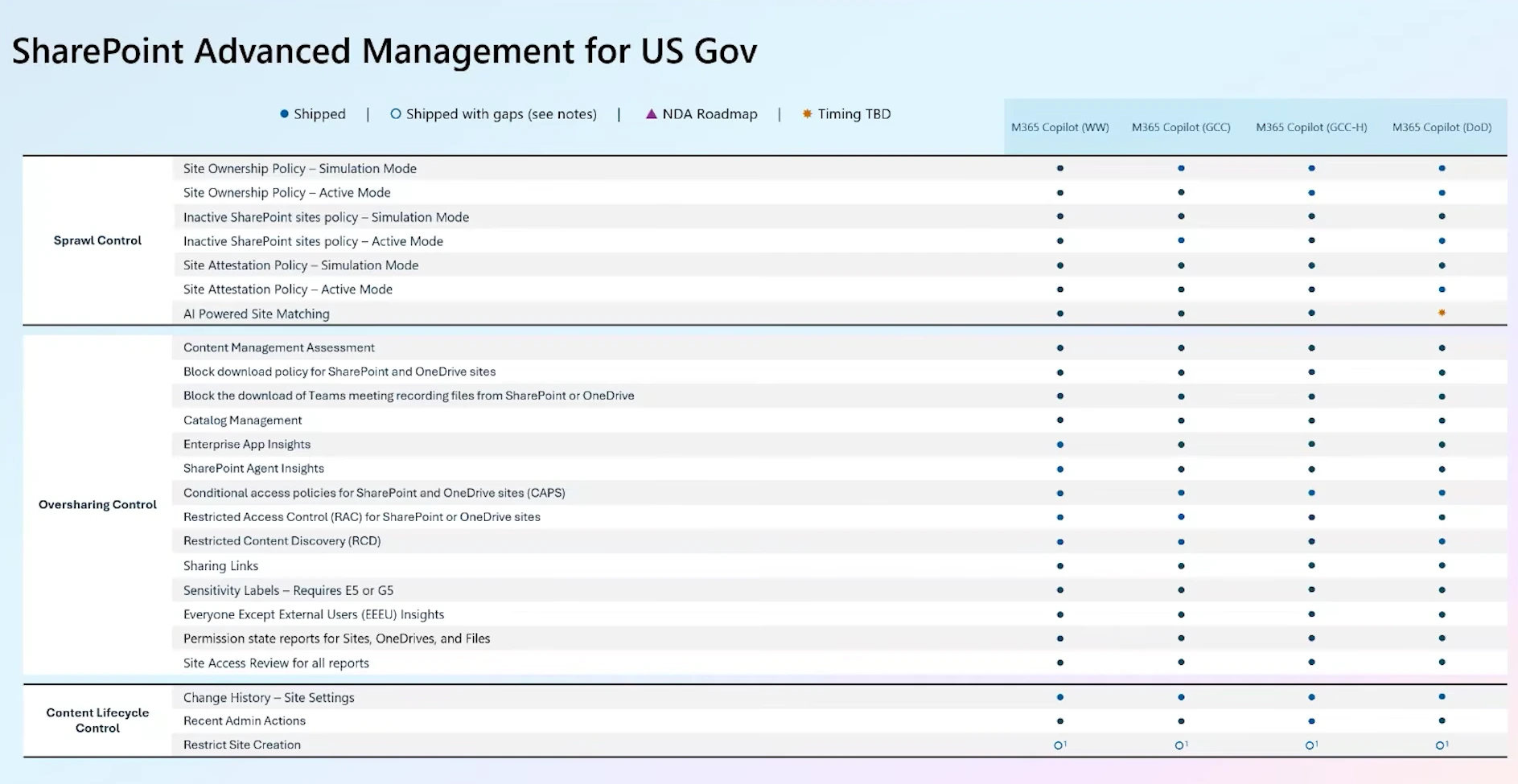Click Restricted Access Control (RAC) row text
The image size is (1518, 784).
tap(362, 517)
